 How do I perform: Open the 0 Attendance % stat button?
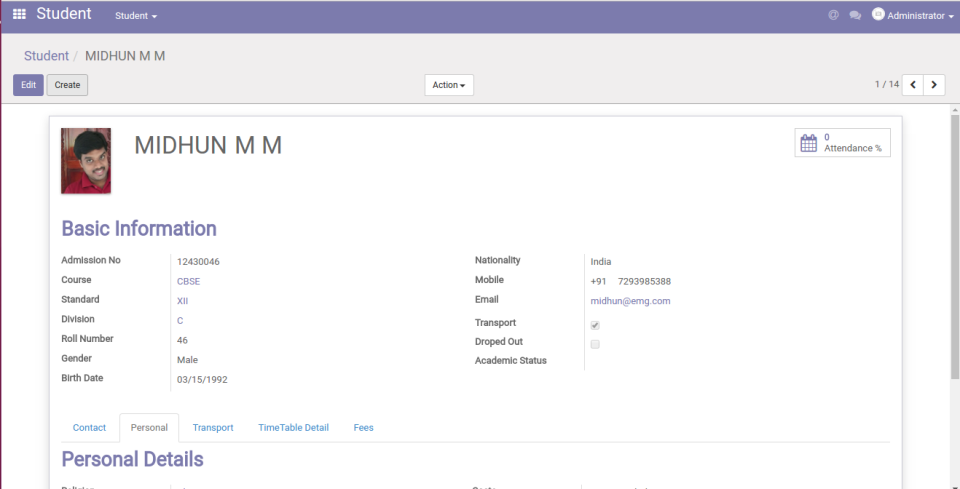[x=842, y=143]
